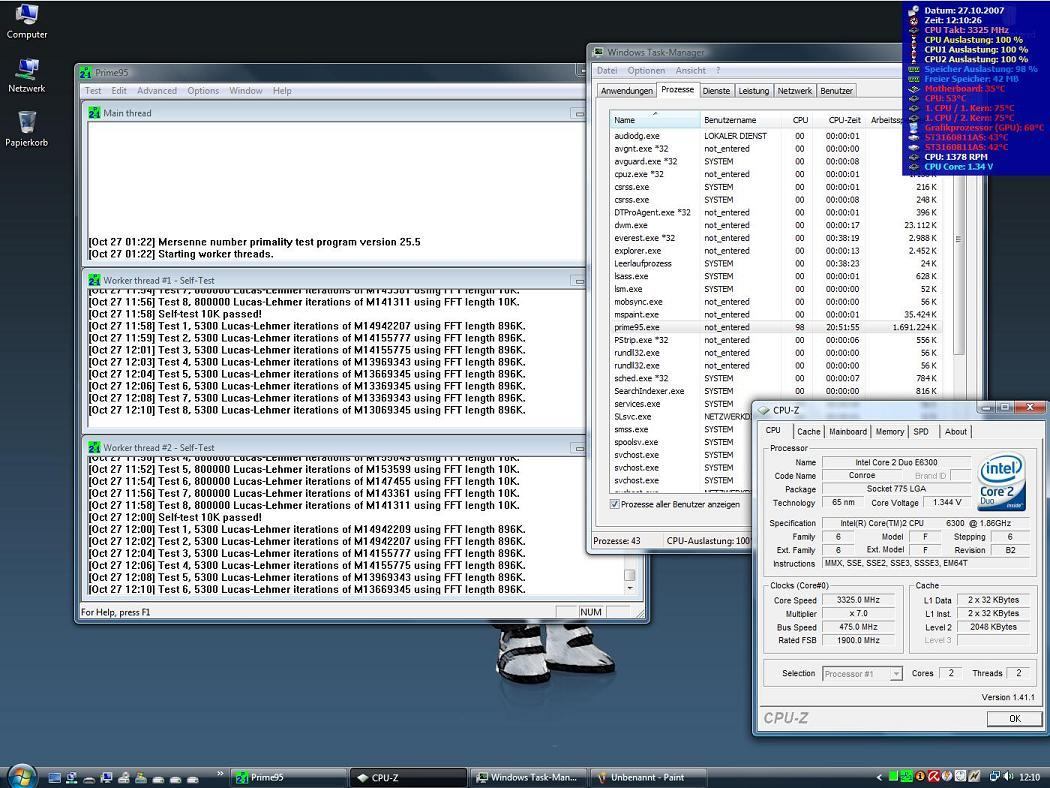This screenshot has height=788, width=1050.
Task: Switch to the Dienste tab in Task-Manager
Action: 717,91
